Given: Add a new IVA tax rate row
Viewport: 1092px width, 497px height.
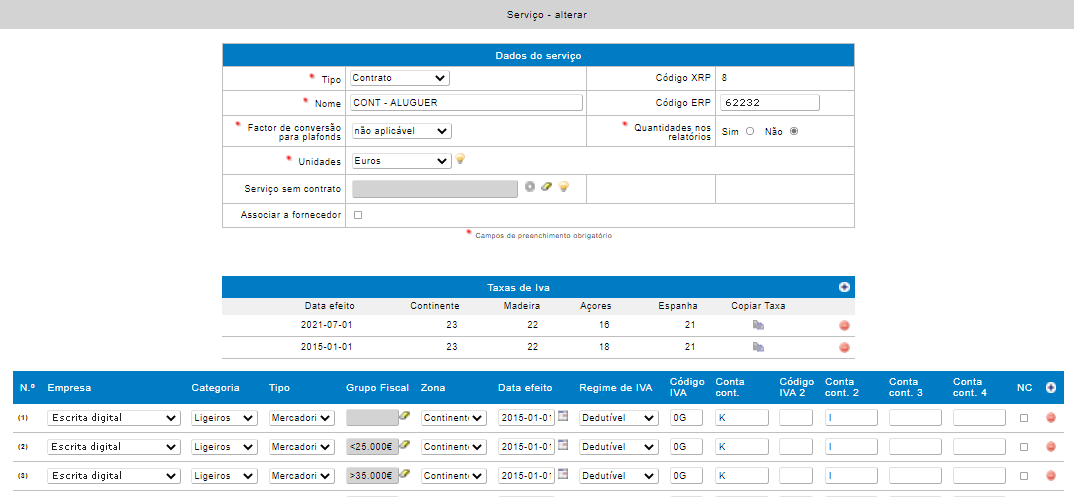Looking at the screenshot, I should 844,287.
